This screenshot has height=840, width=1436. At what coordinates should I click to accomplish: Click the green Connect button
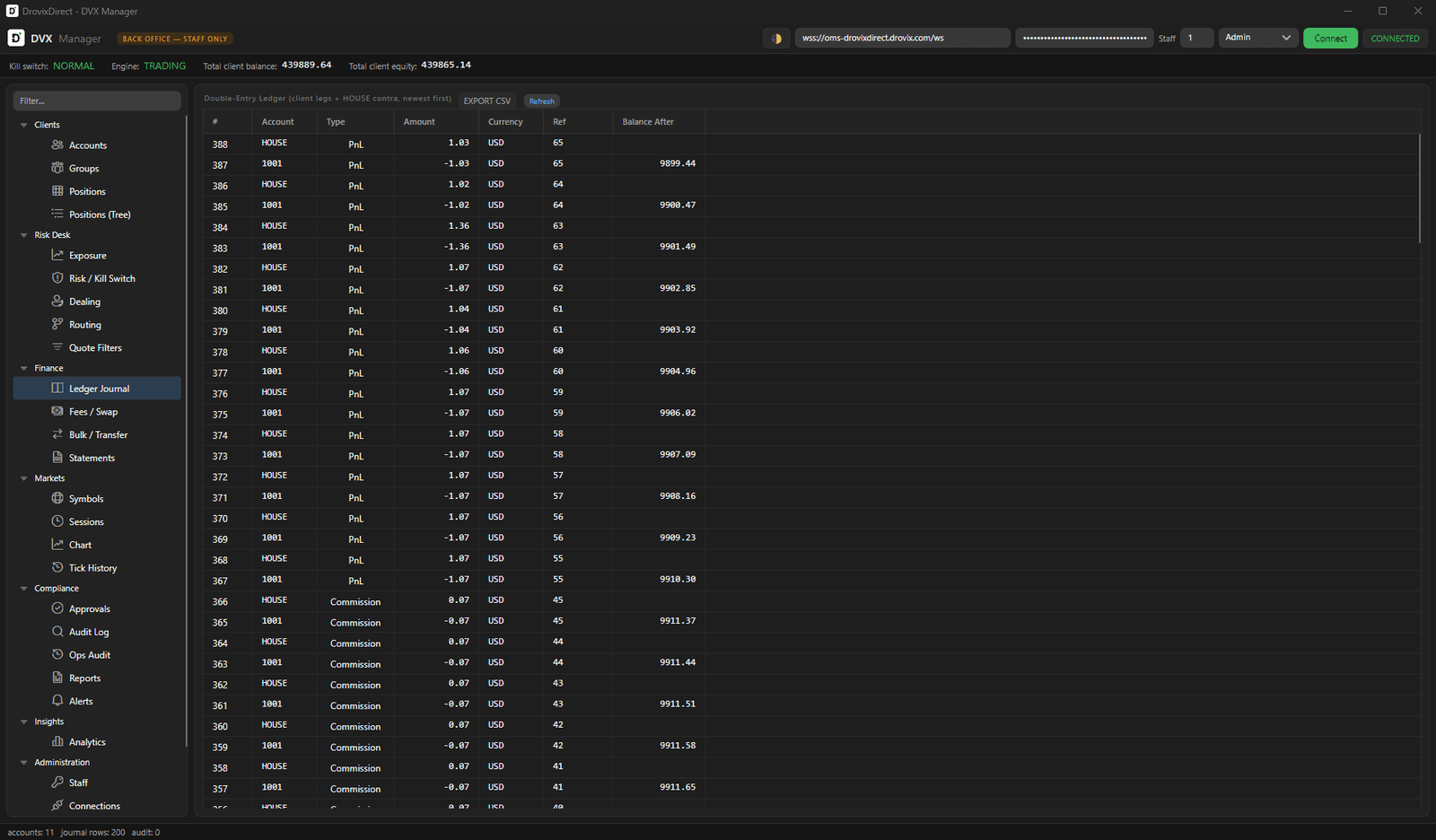point(1330,38)
